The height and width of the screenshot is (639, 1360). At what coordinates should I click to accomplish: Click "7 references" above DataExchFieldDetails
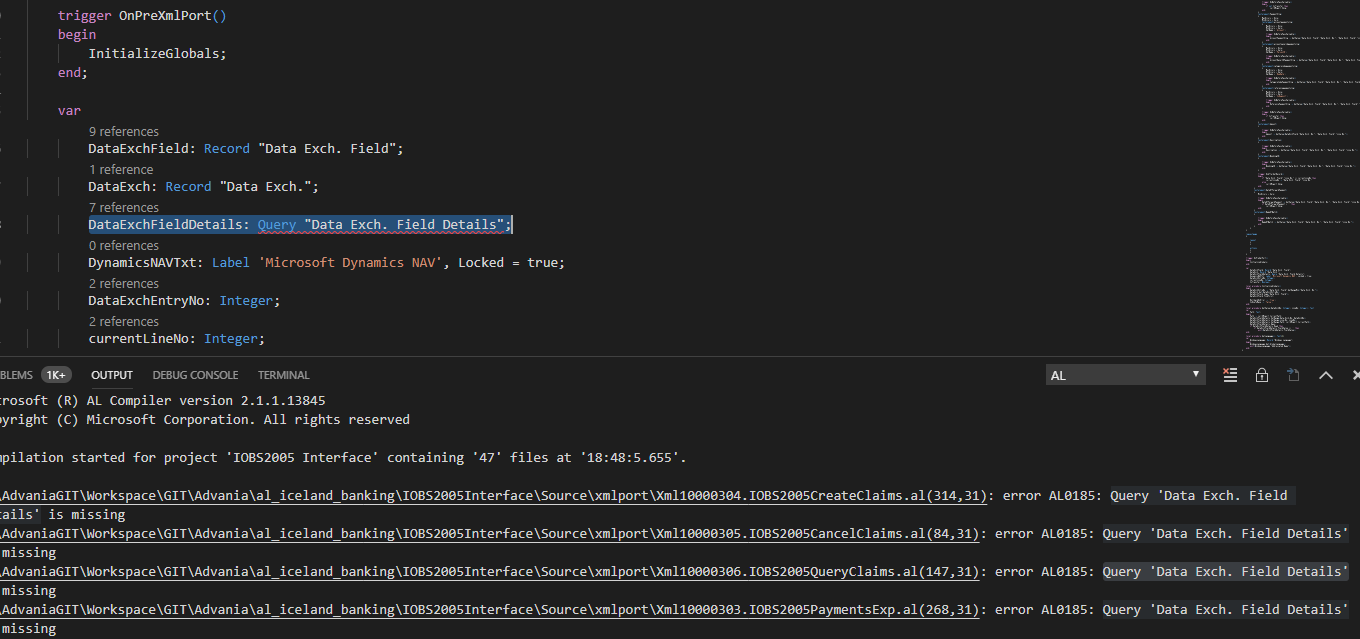click(123, 207)
